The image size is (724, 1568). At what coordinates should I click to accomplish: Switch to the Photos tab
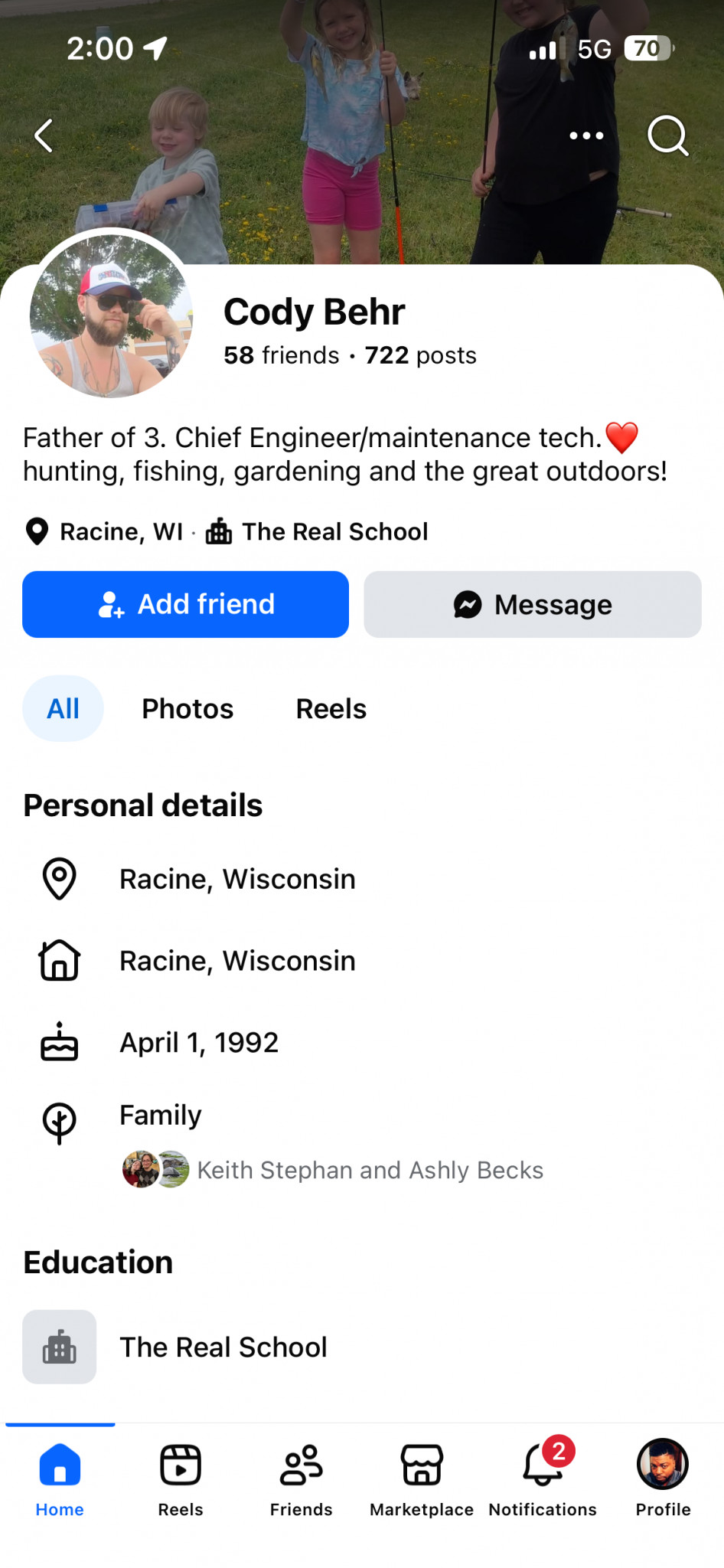coord(188,709)
